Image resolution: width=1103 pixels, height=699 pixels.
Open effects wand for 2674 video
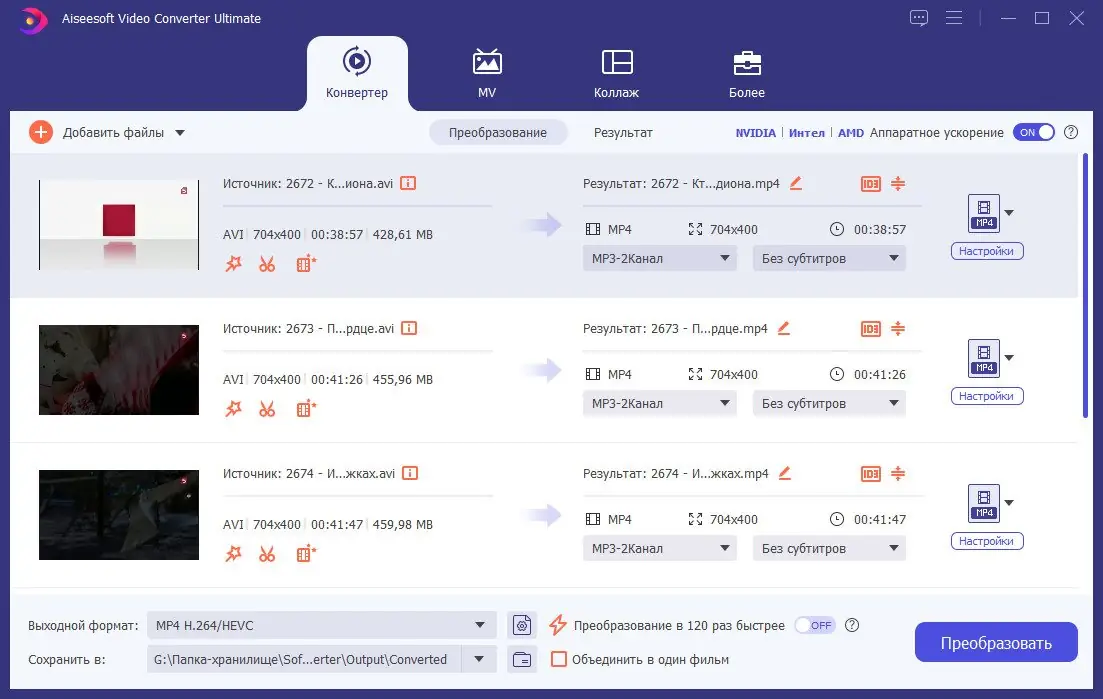pos(233,553)
